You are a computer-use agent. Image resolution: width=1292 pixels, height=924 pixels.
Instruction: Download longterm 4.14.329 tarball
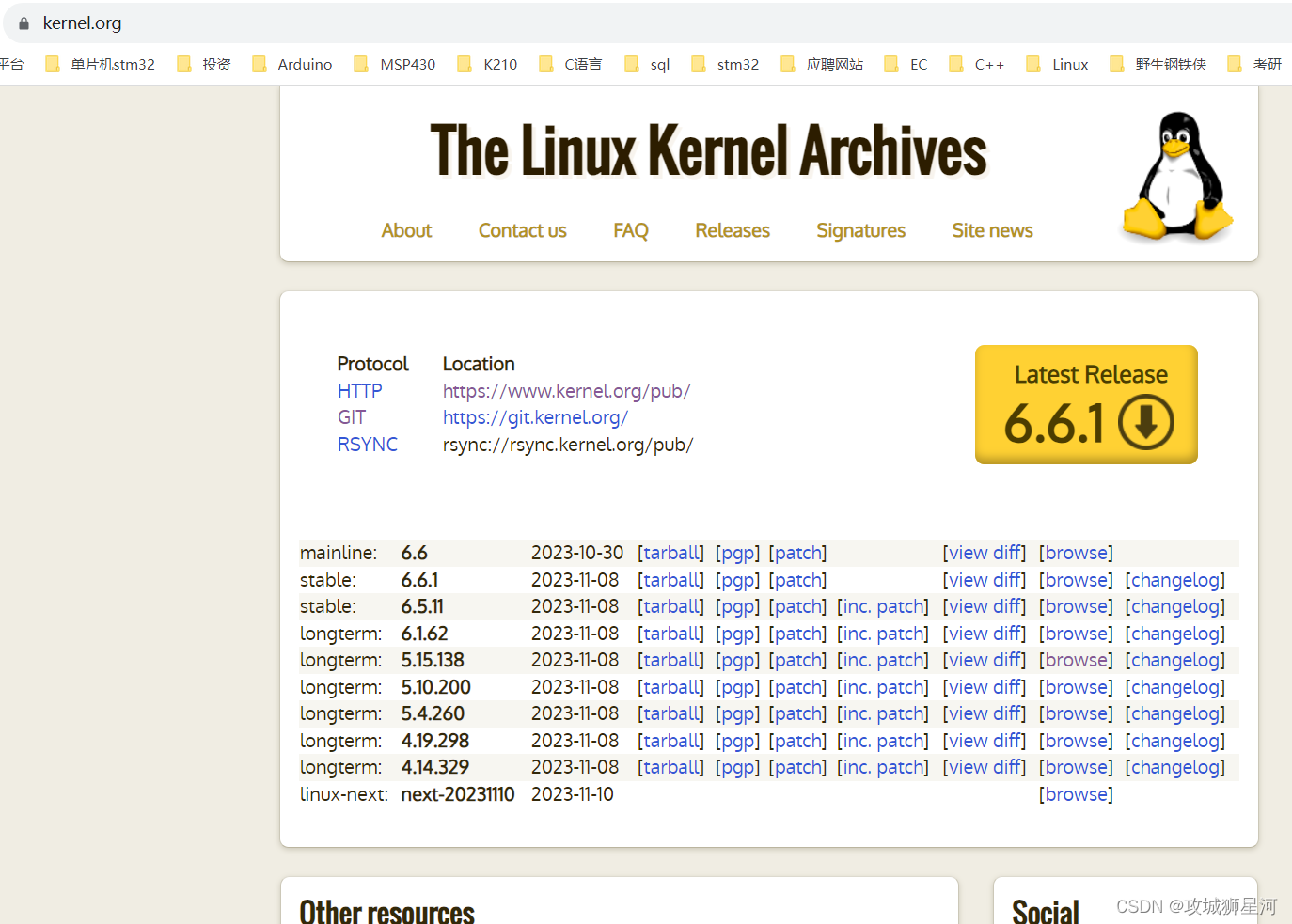point(670,767)
